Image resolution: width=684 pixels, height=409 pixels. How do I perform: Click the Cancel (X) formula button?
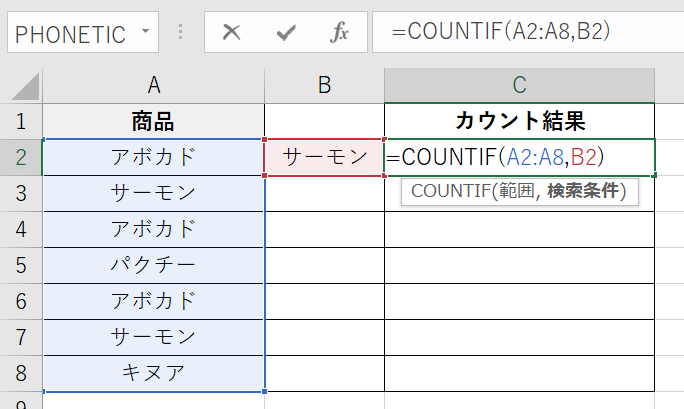pyautogui.click(x=232, y=32)
